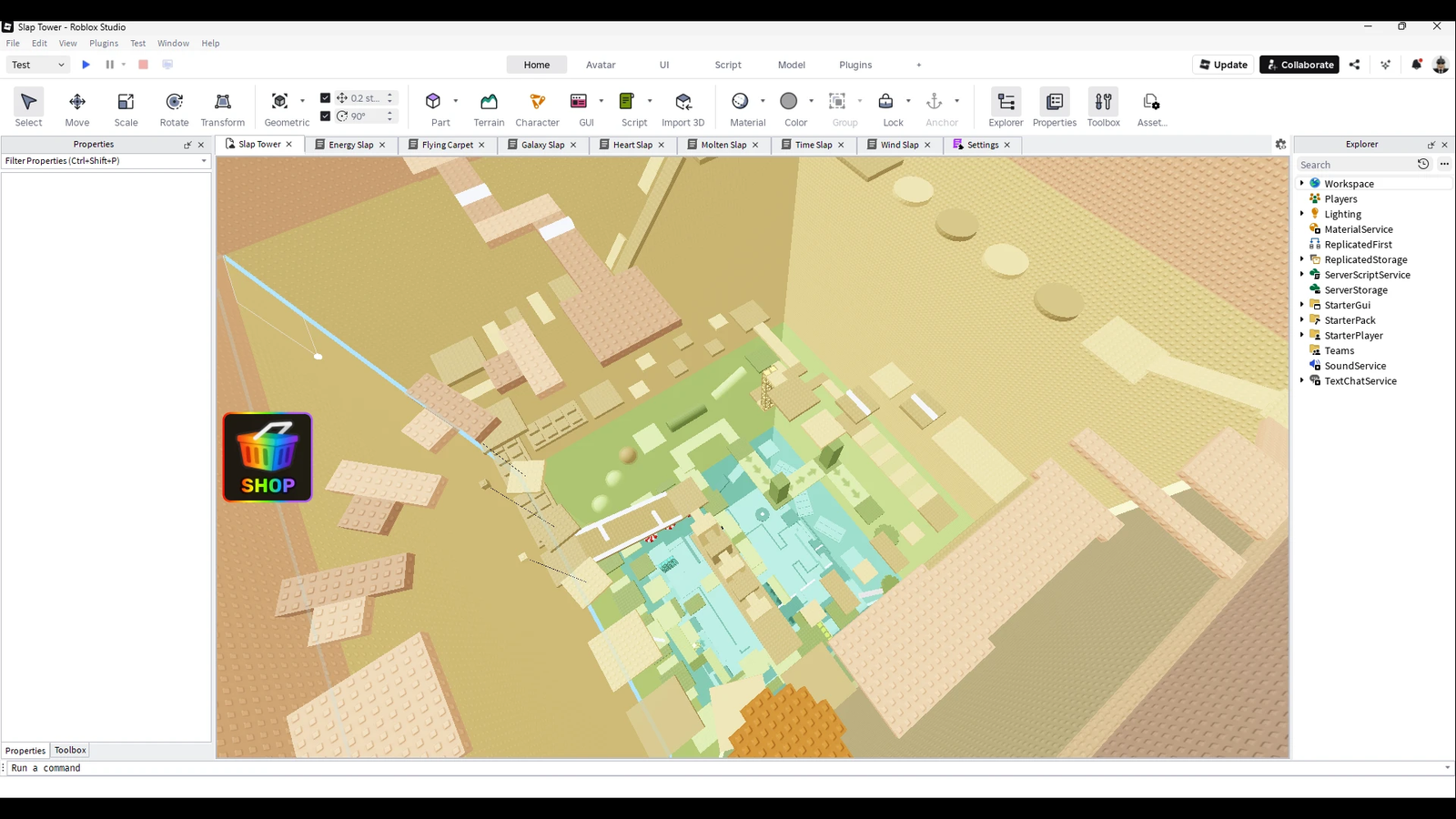Open the Material dropdown arrow
Screen dimensions: 1456x819
coord(763,101)
